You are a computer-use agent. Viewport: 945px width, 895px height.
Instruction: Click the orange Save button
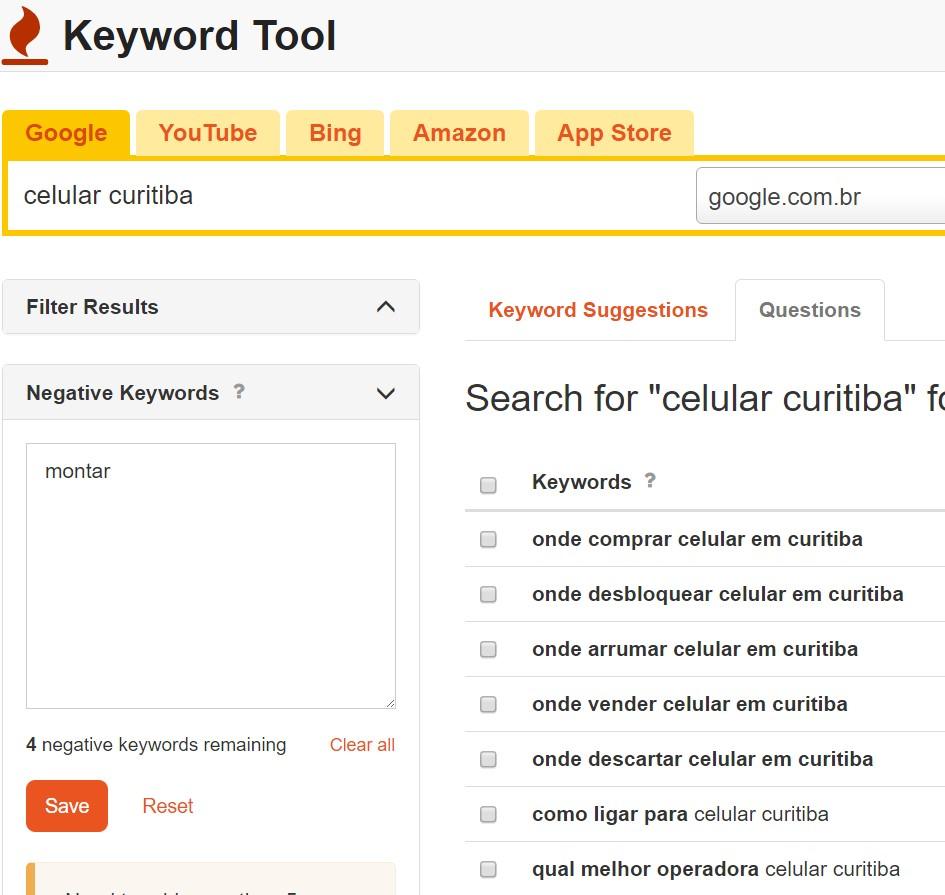pos(67,806)
